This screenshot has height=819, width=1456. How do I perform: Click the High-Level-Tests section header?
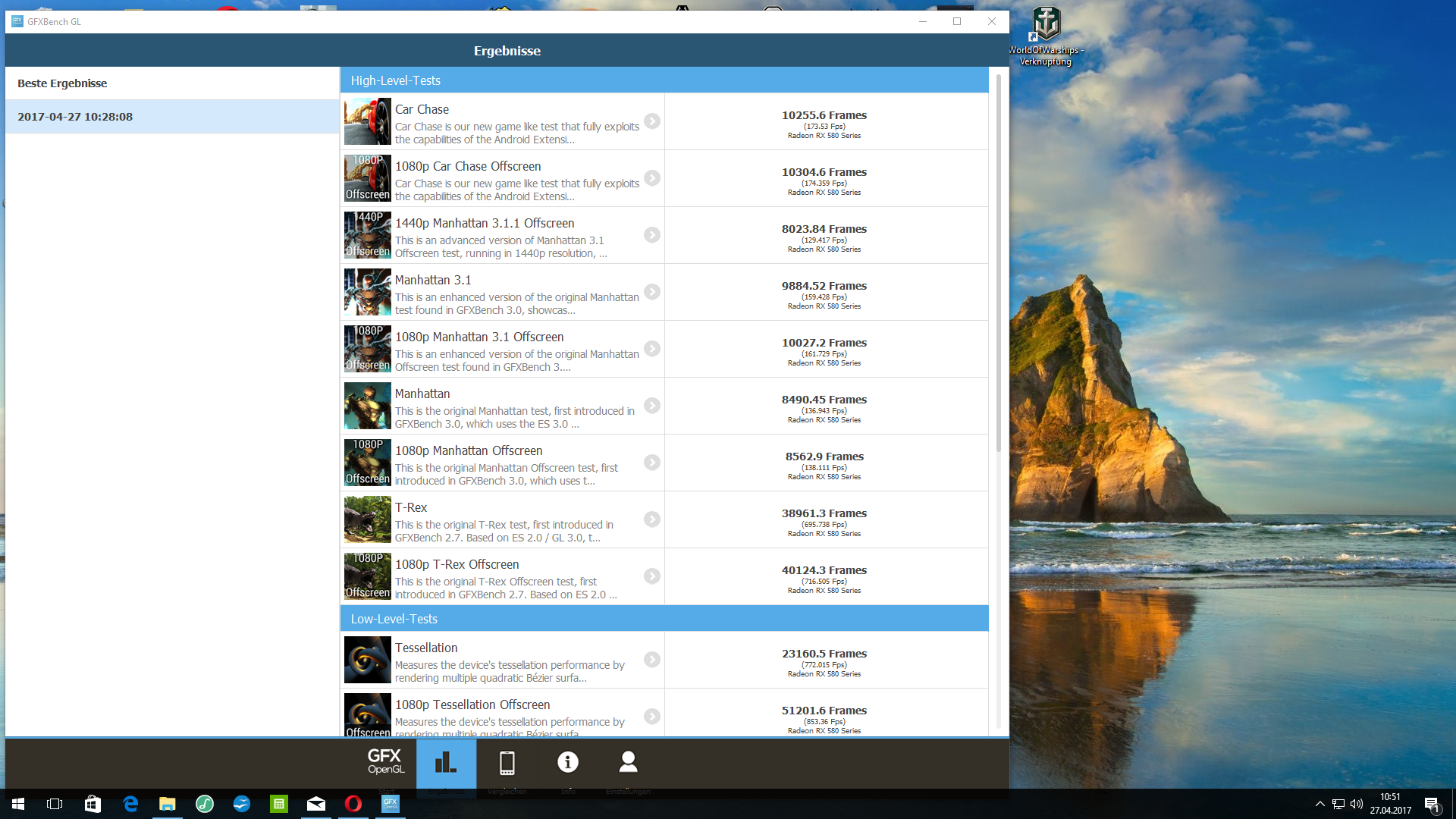coord(395,80)
